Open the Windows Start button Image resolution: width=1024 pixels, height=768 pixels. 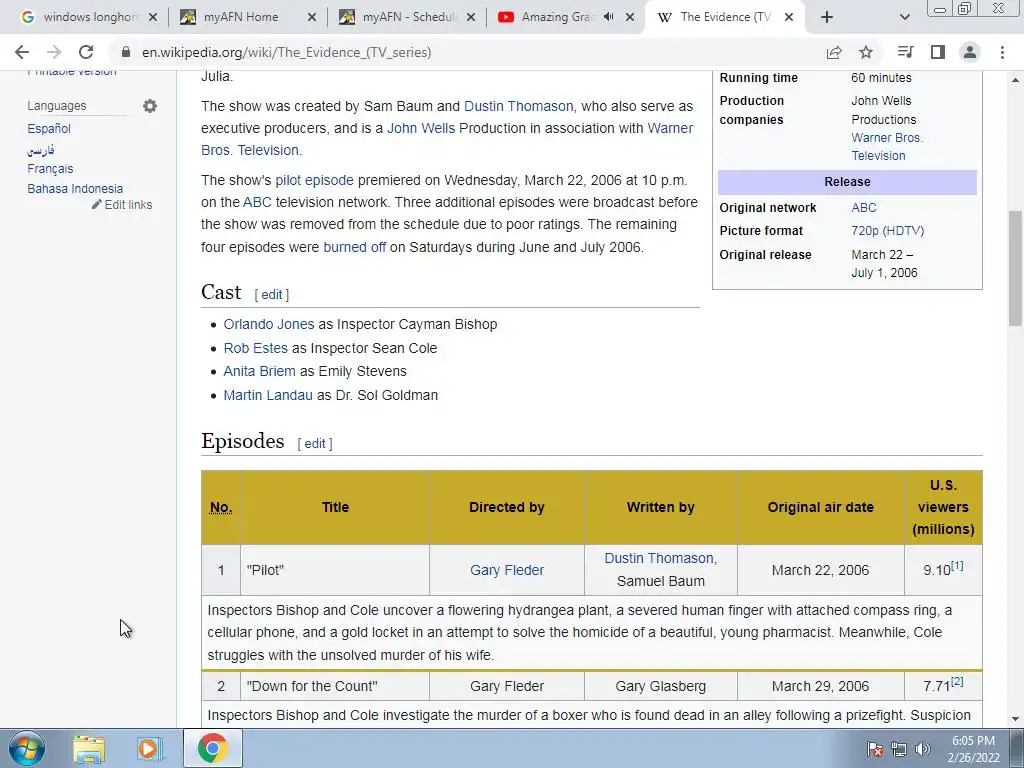pos(26,748)
